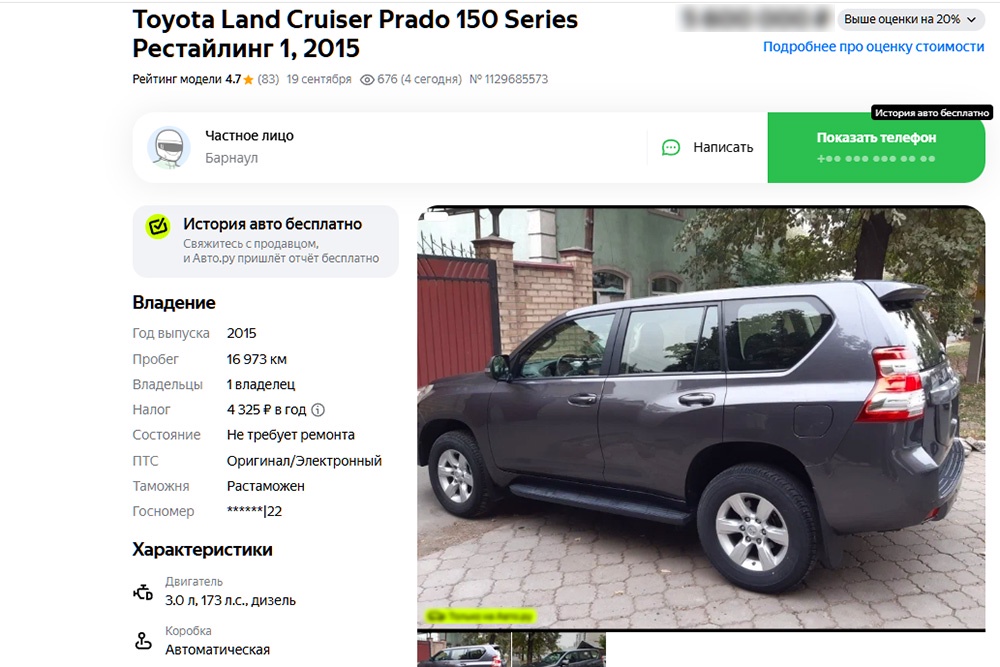Click the 'История авто бесплатно' black tooltip badge
The image size is (1000, 667).
(x=932, y=113)
